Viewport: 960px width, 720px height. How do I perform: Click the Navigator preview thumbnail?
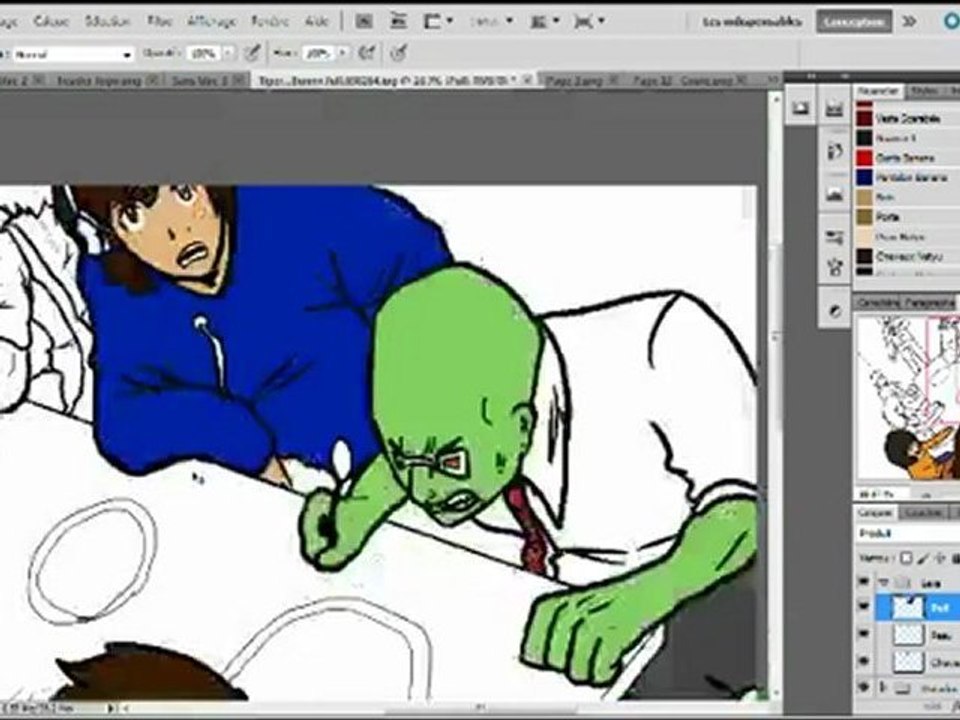(907, 398)
